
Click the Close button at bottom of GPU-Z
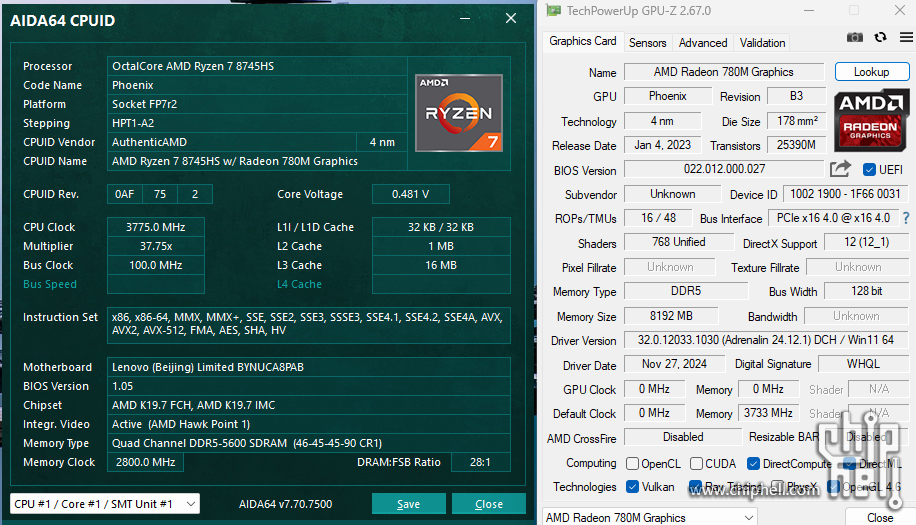[880, 517]
